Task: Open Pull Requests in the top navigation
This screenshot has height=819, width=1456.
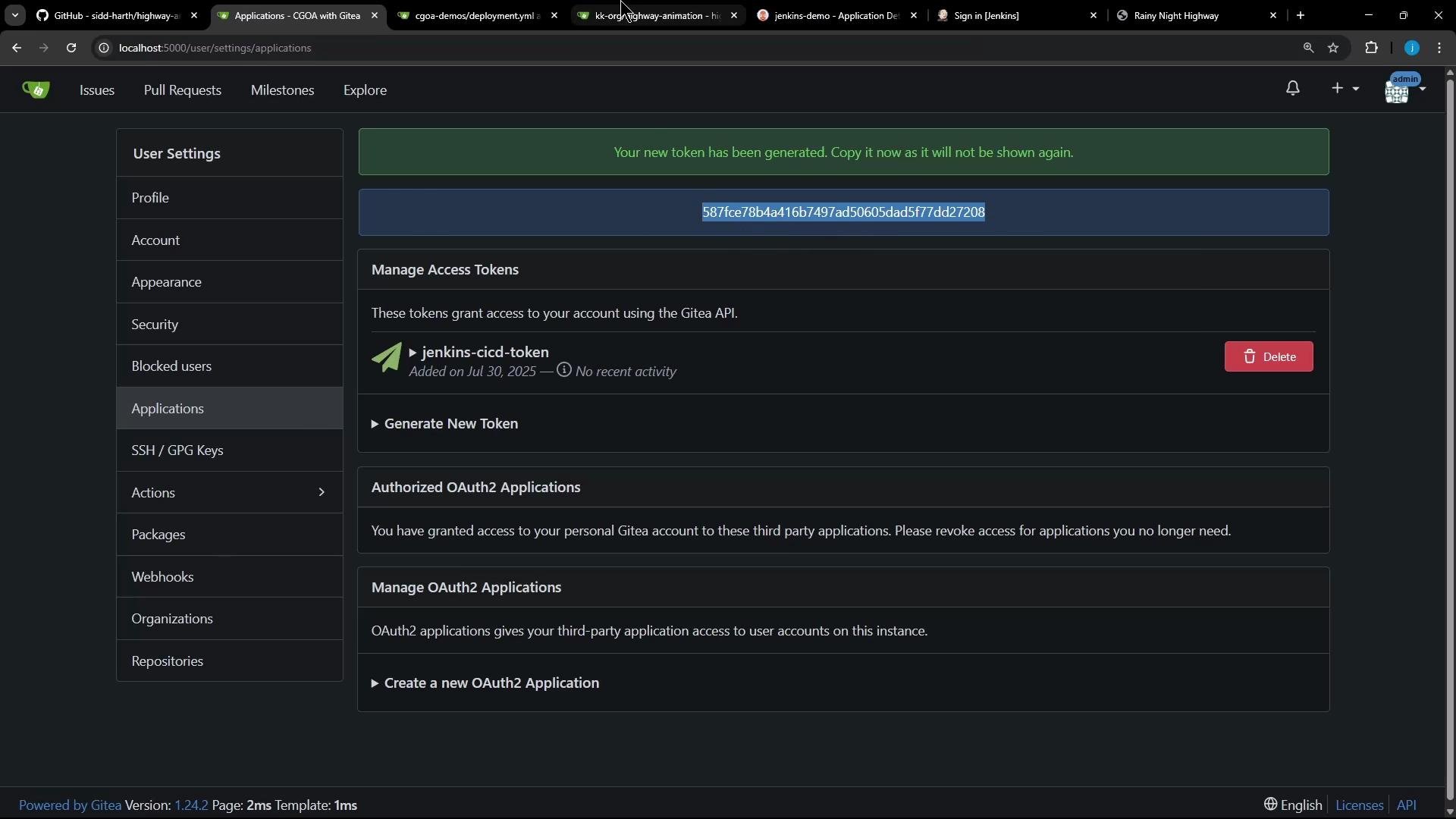Action: pyautogui.click(x=182, y=89)
